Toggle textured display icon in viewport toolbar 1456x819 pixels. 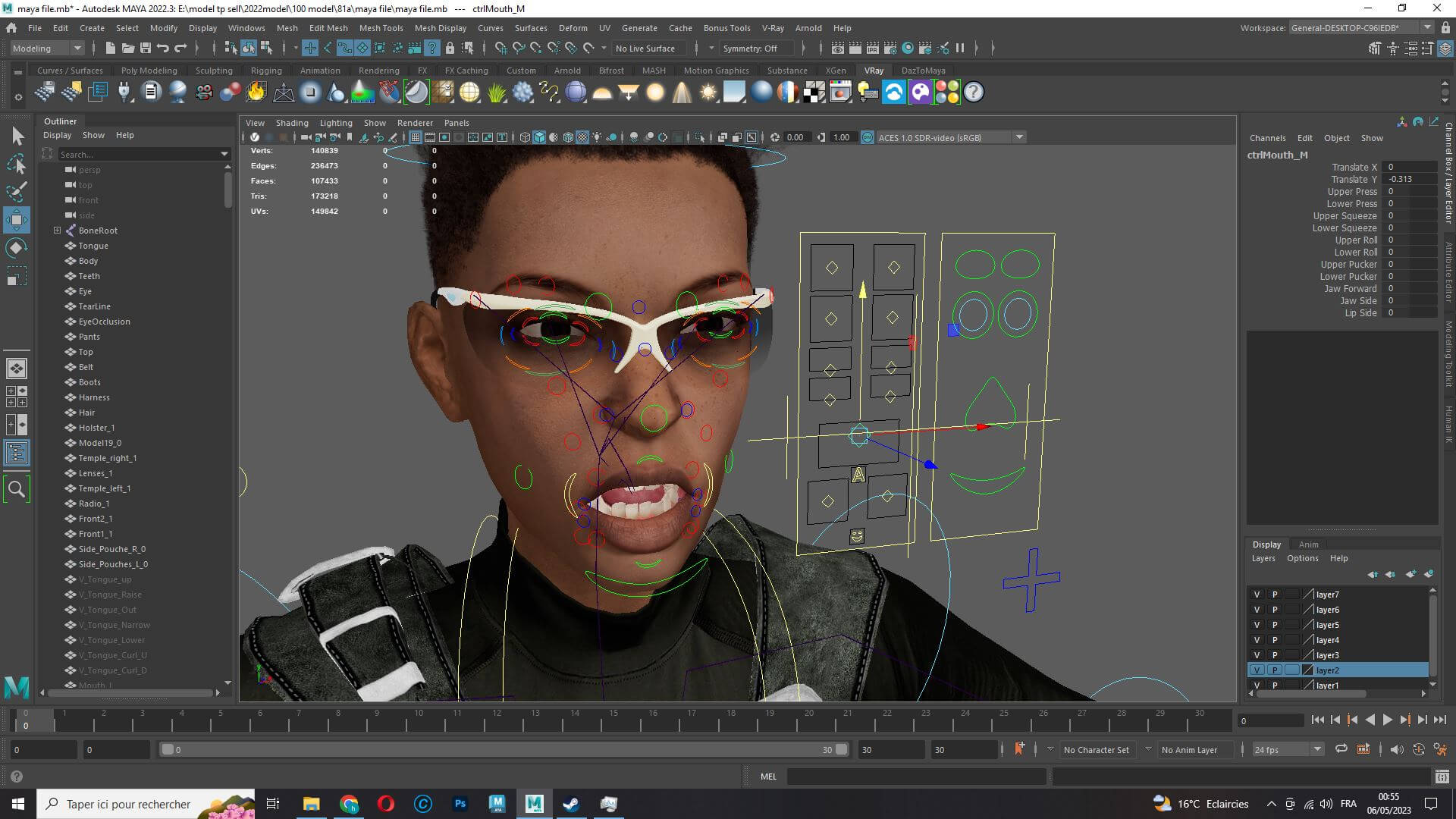582,137
